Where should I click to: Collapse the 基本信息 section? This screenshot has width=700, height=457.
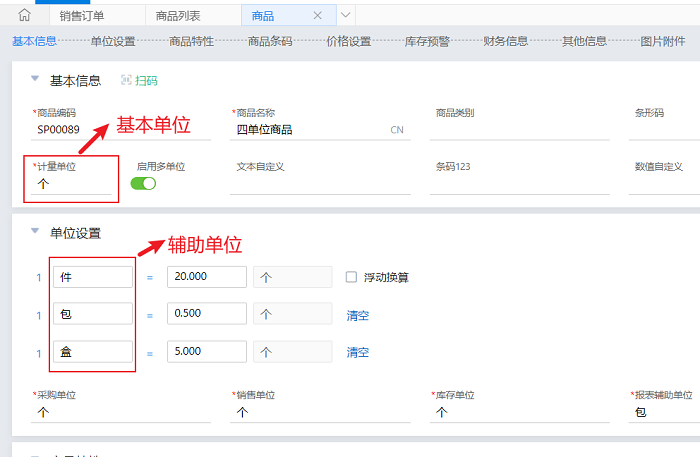[35, 79]
